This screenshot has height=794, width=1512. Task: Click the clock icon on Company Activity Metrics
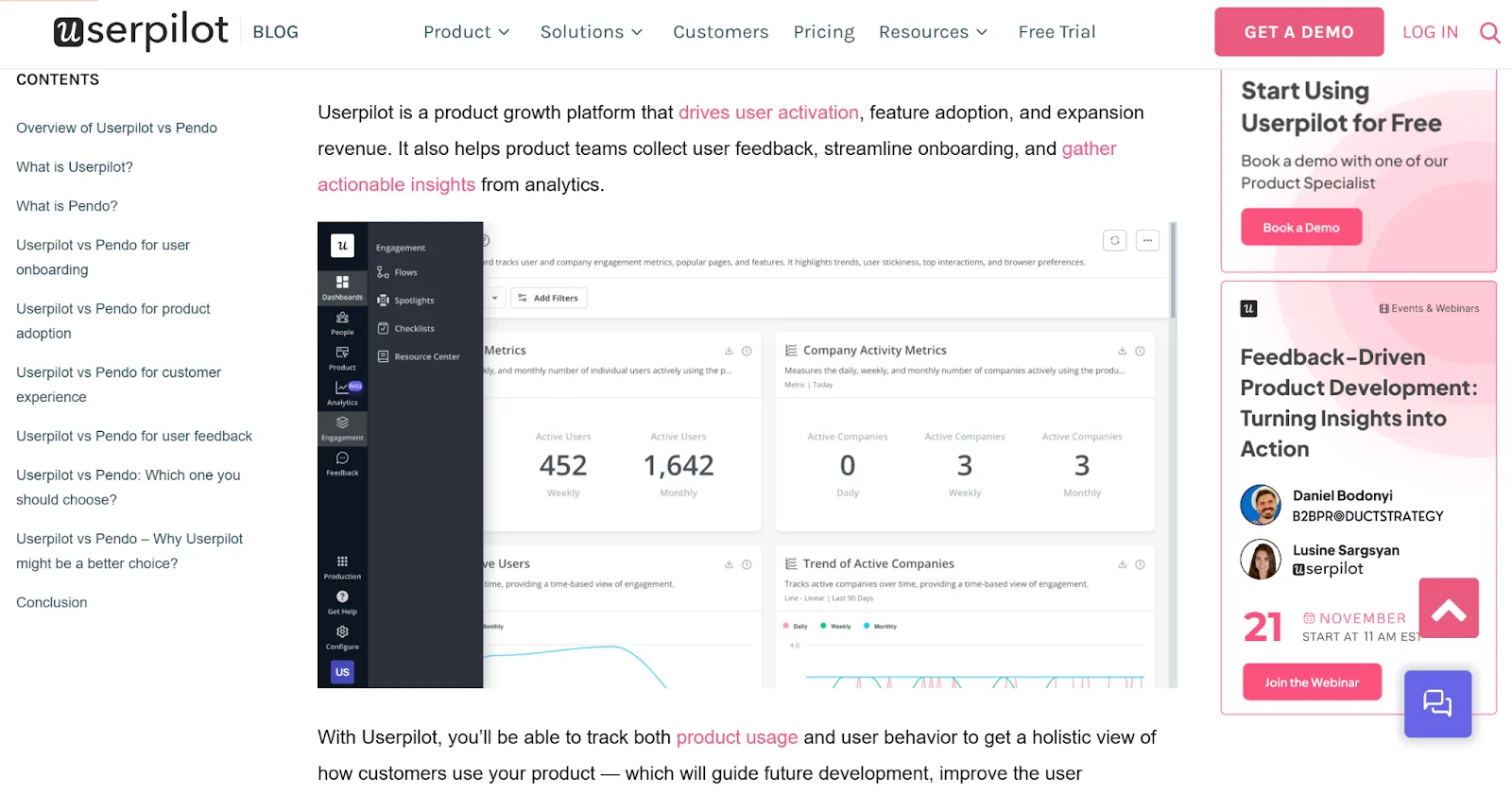1140,351
